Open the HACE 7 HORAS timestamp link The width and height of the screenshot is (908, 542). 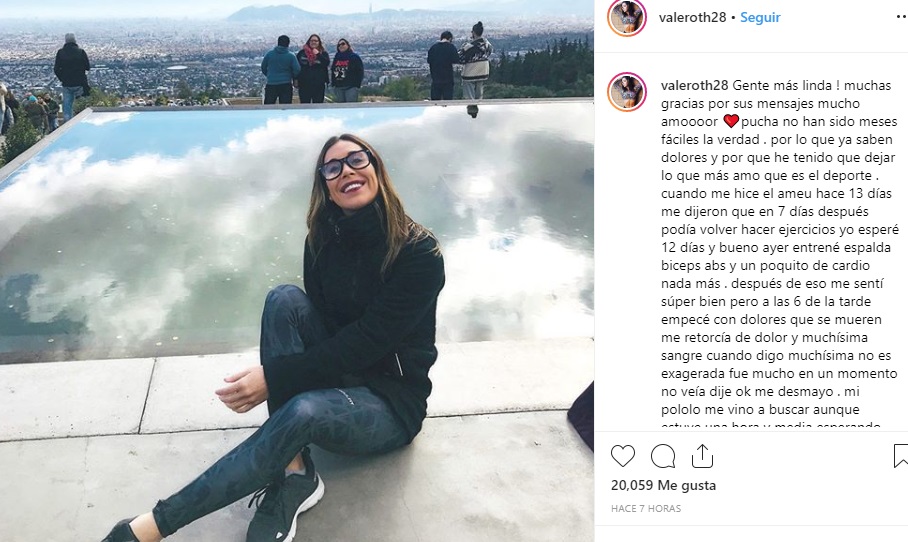(x=646, y=508)
